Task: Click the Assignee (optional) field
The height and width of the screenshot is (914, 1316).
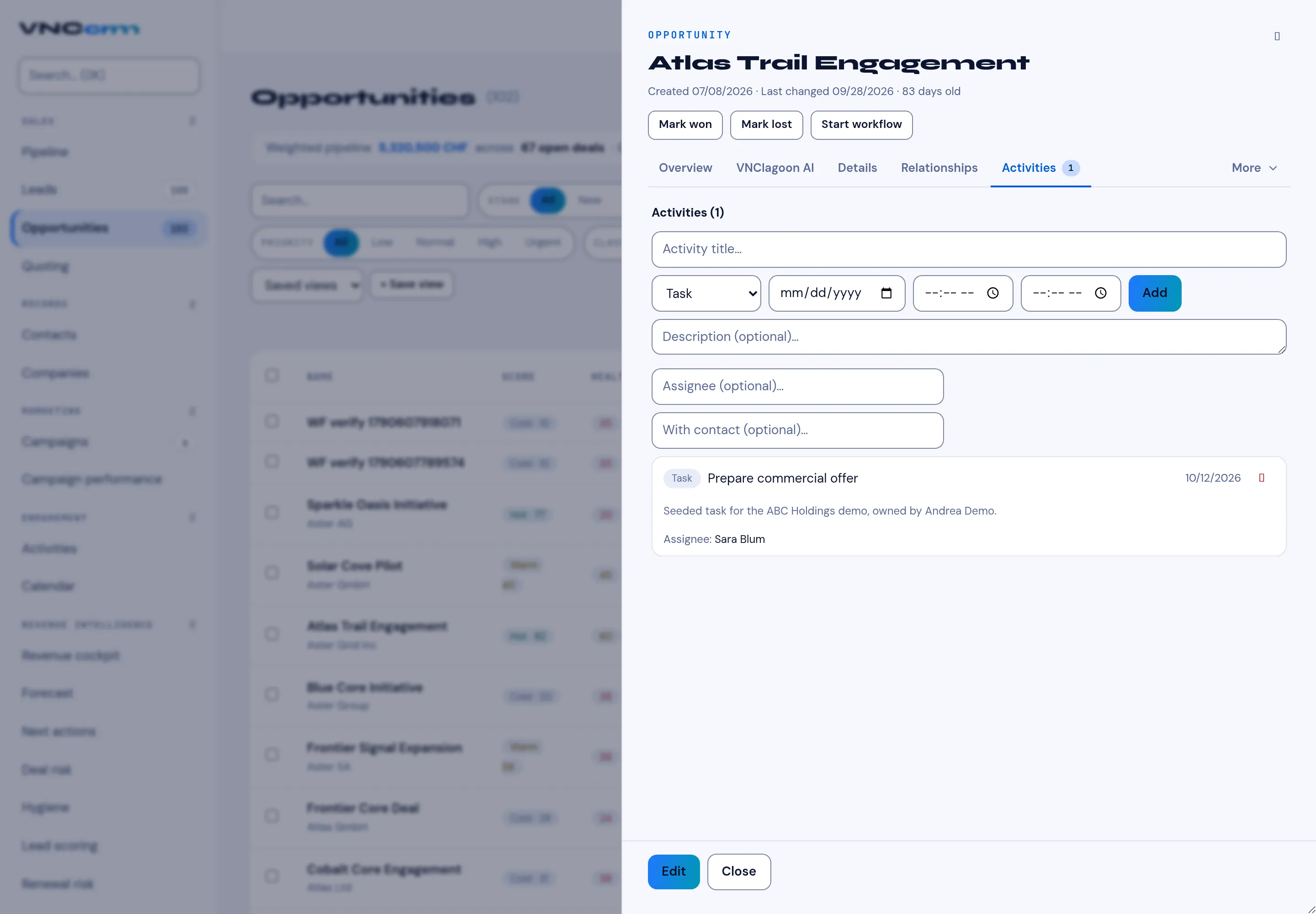Action: tap(797, 387)
